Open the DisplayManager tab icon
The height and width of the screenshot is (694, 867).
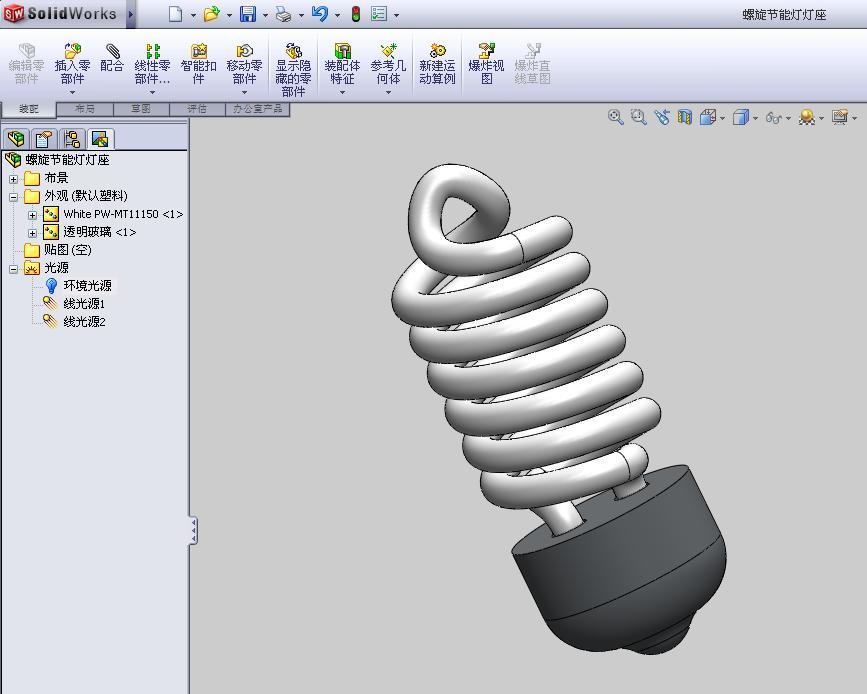[100, 138]
